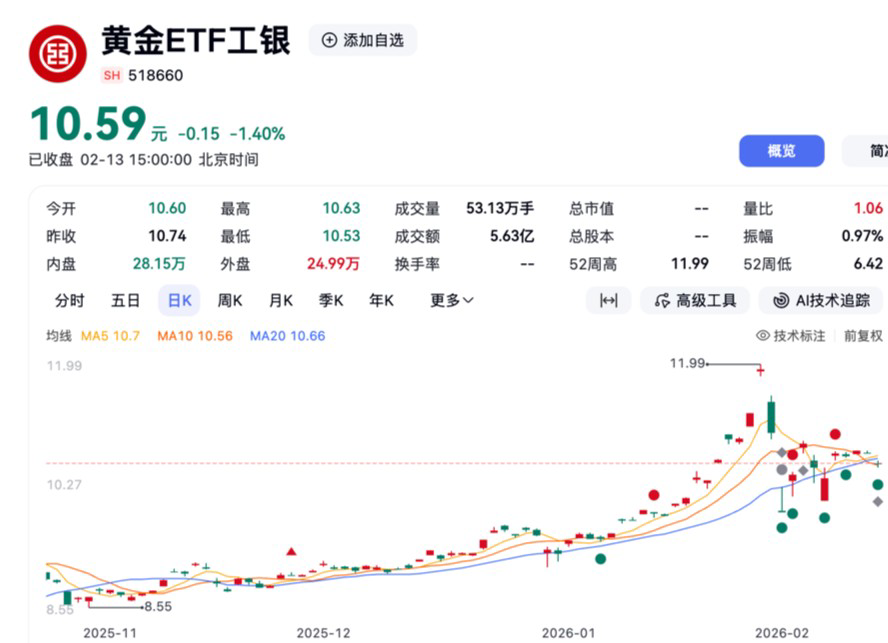Select the 周K weekly chart tab
The image size is (888, 643).
click(x=230, y=300)
